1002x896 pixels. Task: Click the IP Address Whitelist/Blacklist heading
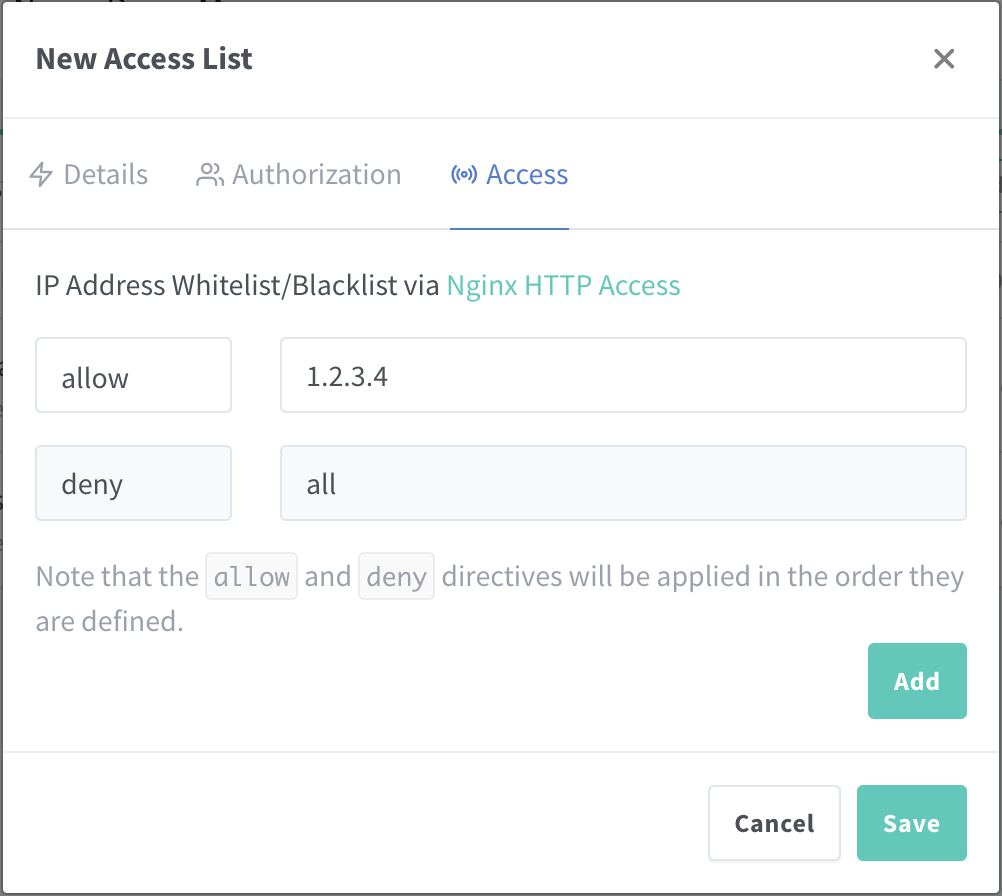[236, 285]
